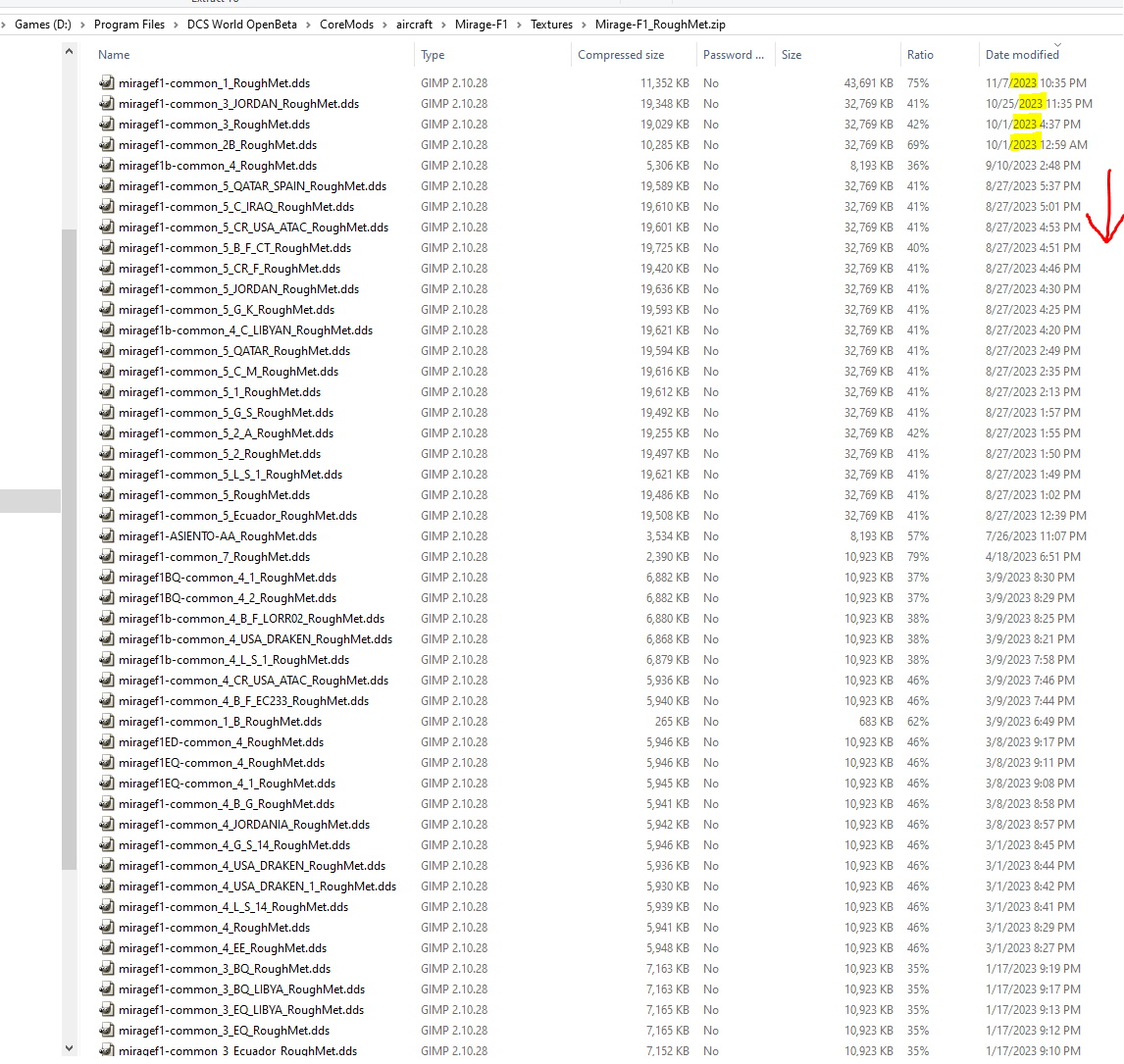Click file icon of miragef1ED-common_4_RoughMet.dds
The height and width of the screenshot is (1064, 1124).
point(107,742)
